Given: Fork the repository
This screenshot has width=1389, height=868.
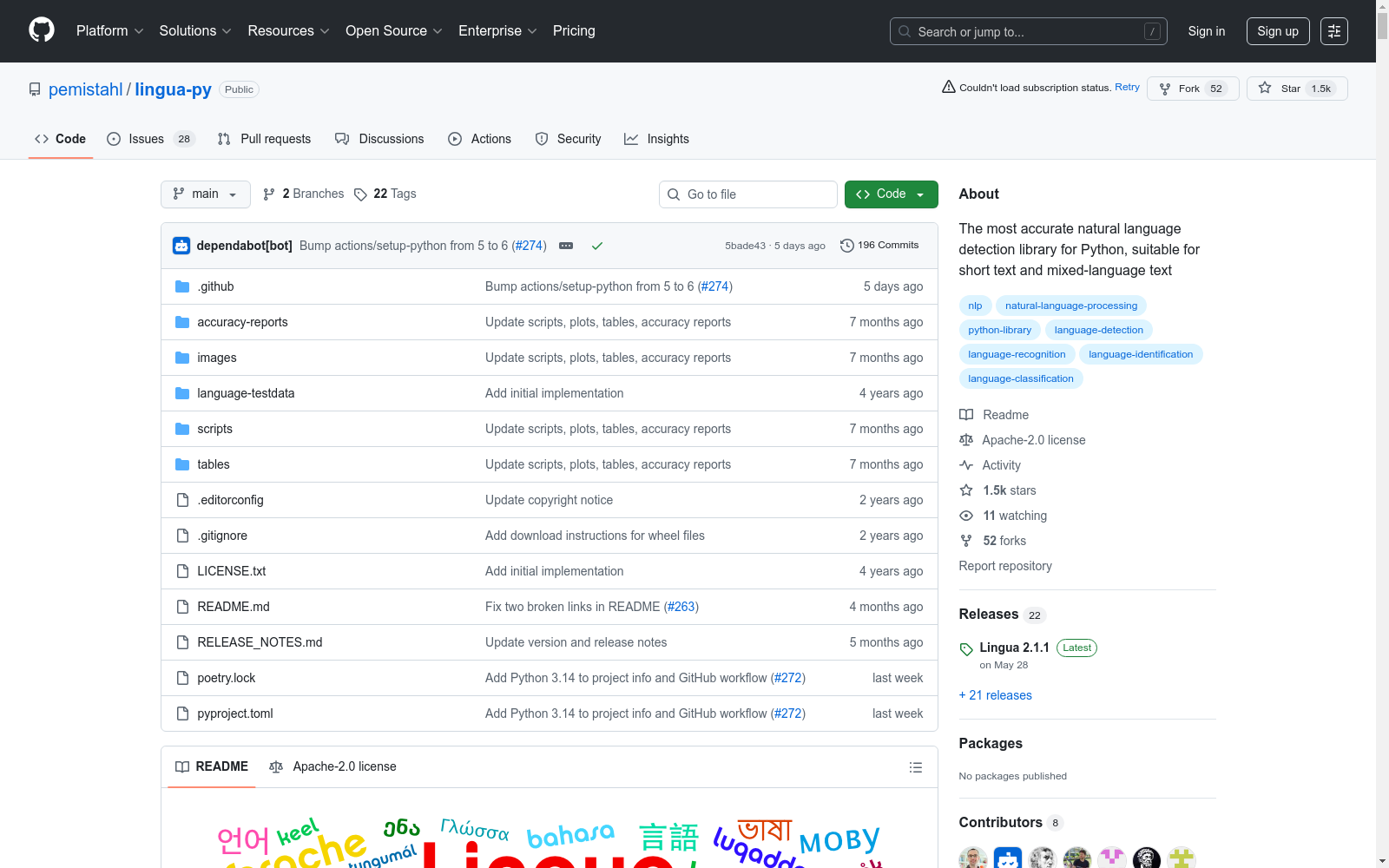Looking at the screenshot, I should (x=1193, y=89).
